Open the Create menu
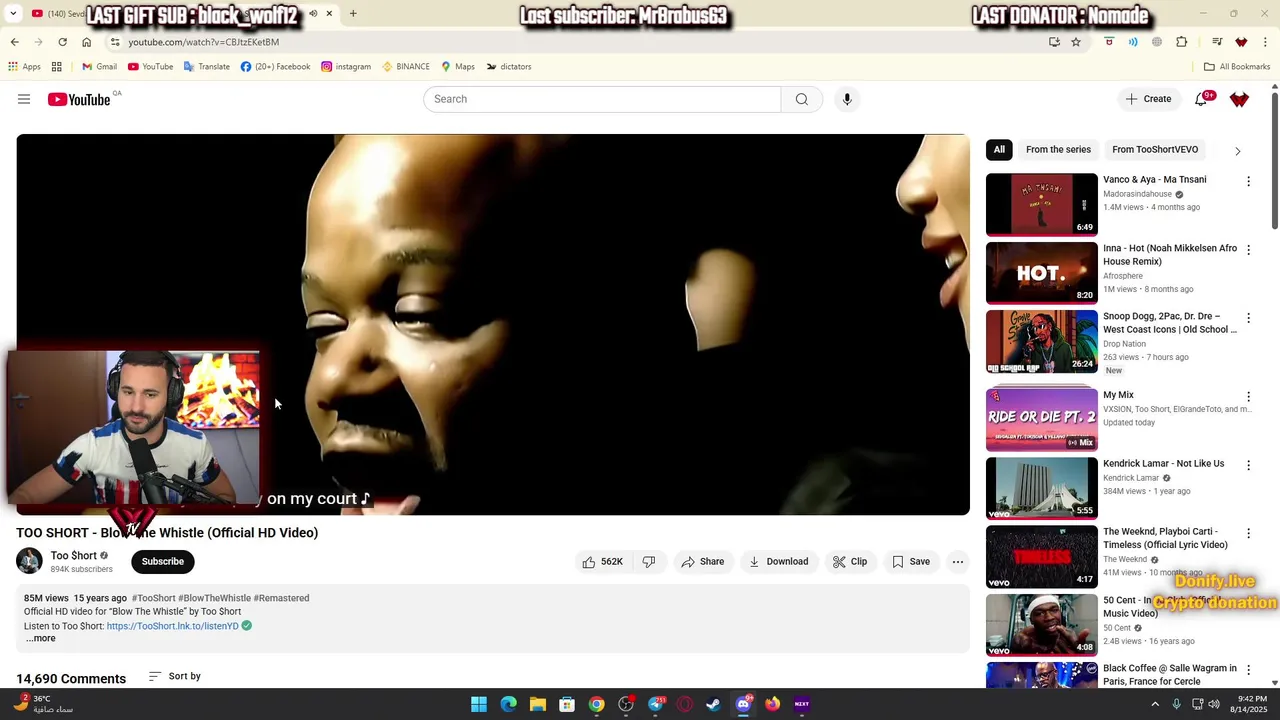 (x=1148, y=99)
